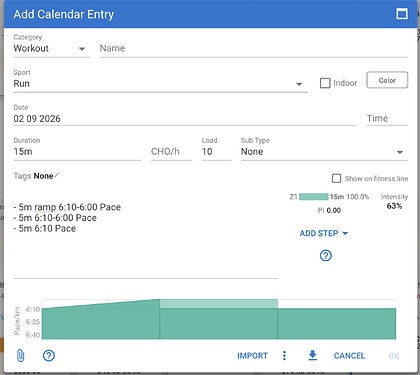Screen dimensions: 420x375
Task: Click the '15m 100.0%' zone text
Action: click(349, 197)
